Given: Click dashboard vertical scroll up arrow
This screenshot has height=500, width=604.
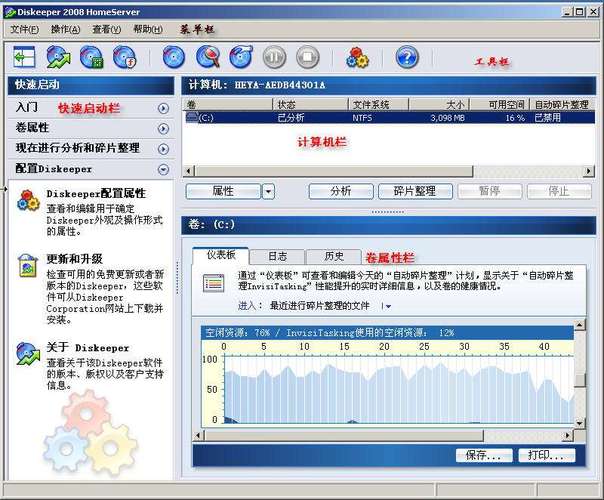Looking at the screenshot, I should (x=580, y=325).
